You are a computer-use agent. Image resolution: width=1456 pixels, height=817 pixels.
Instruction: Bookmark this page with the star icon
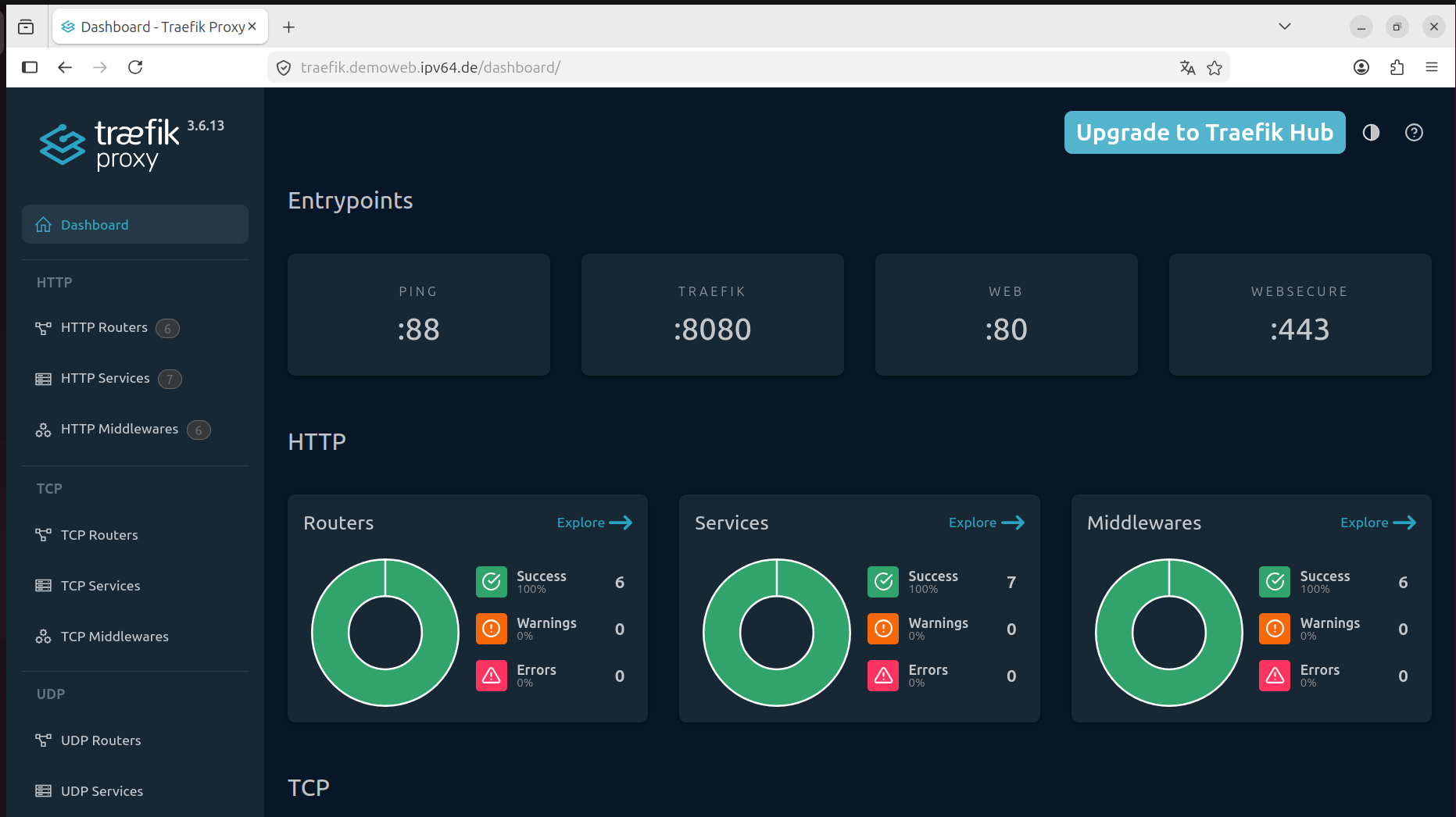click(1215, 68)
